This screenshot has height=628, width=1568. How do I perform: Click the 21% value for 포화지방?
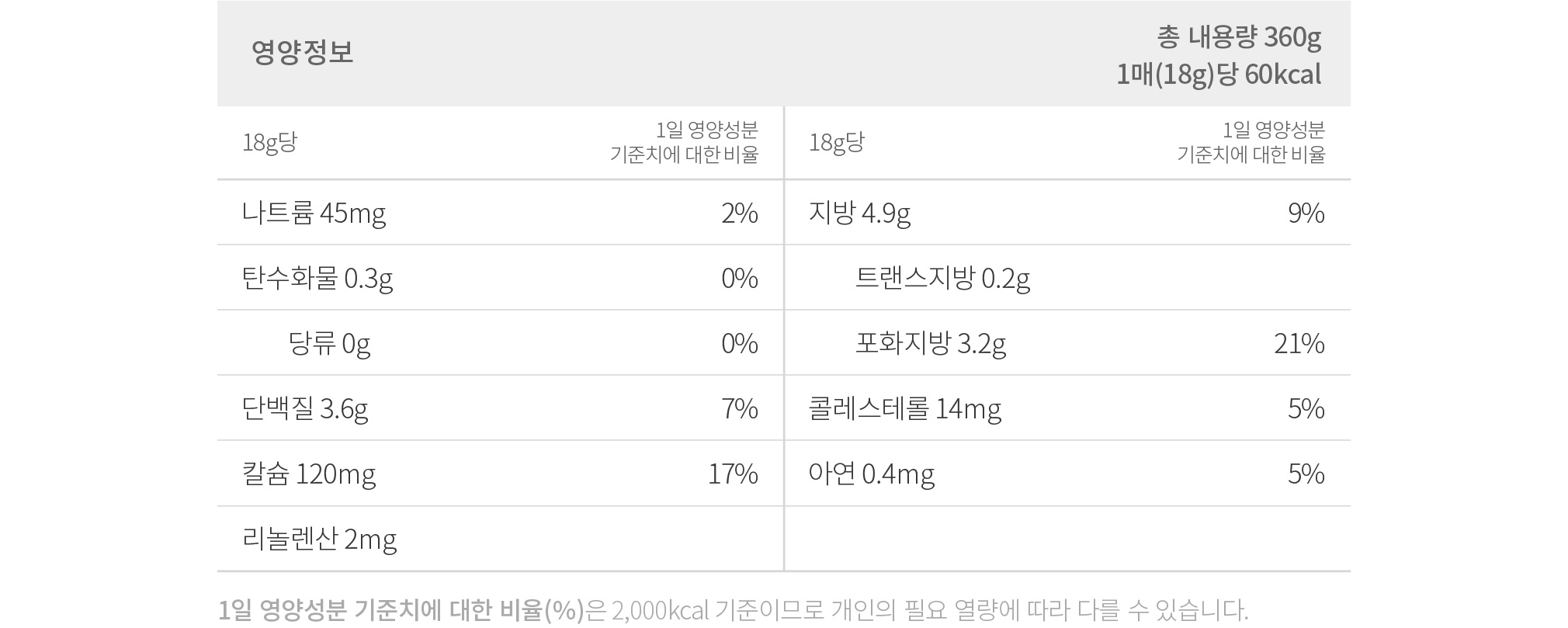click(1299, 343)
